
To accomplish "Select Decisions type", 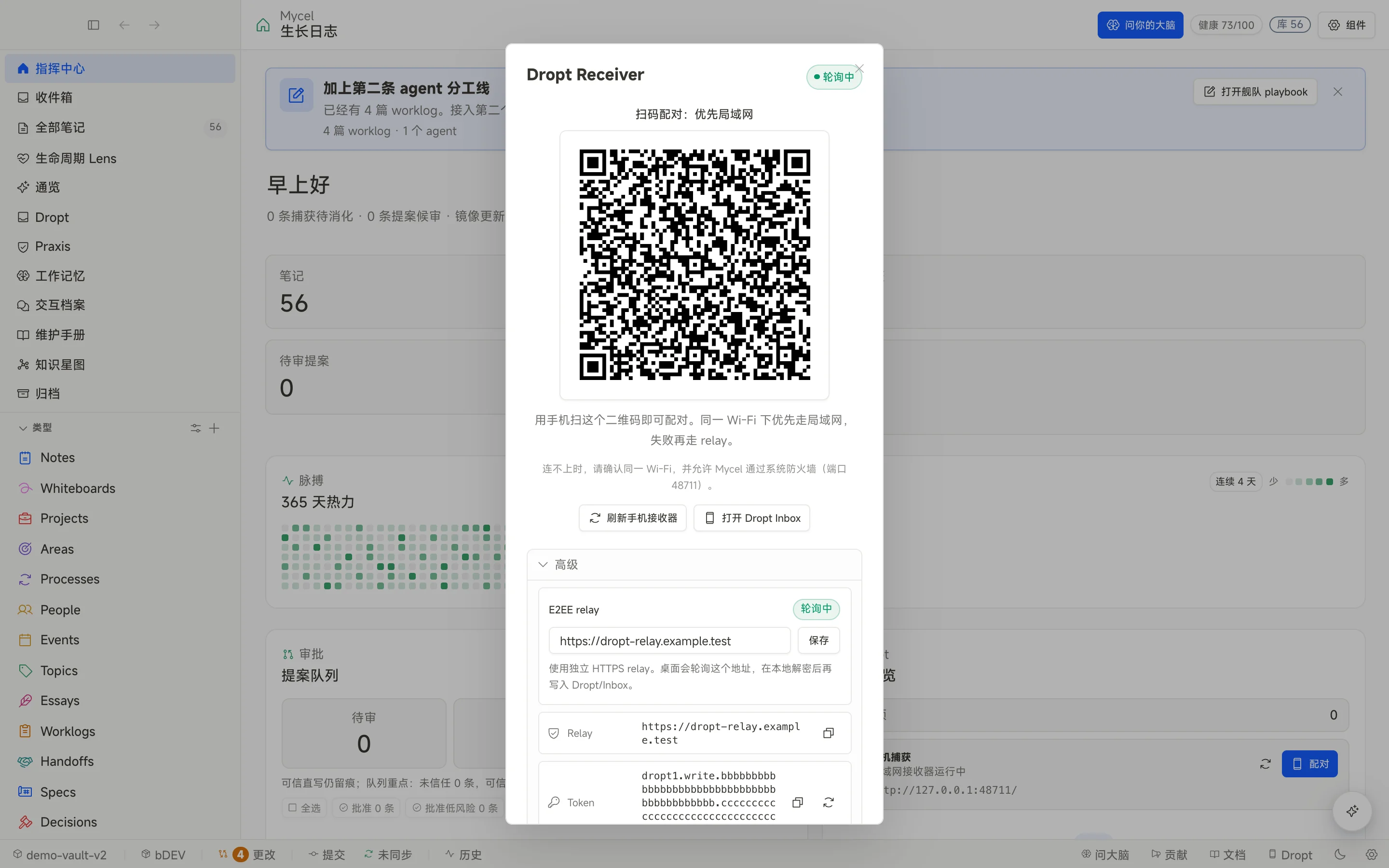I will pyautogui.click(x=120, y=822).
